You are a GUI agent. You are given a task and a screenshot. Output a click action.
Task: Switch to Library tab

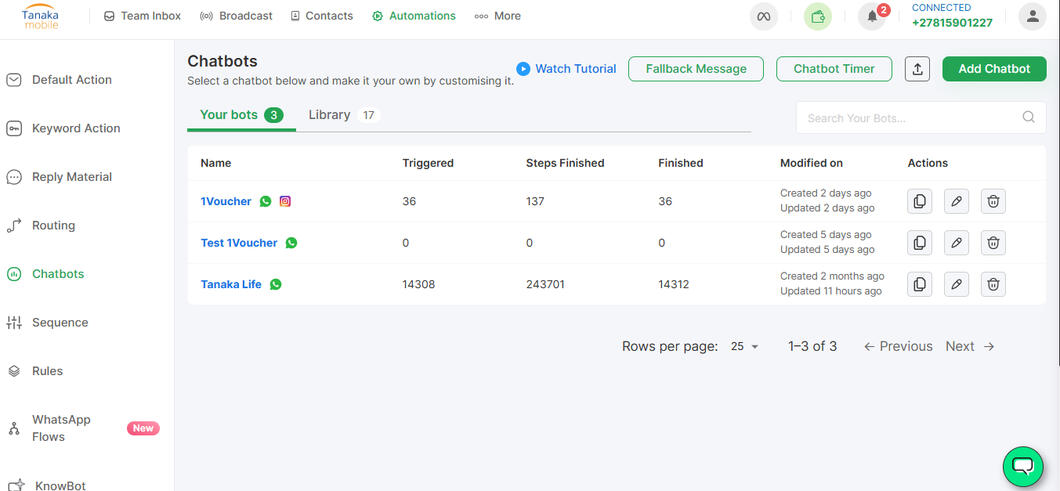pyautogui.click(x=343, y=115)
